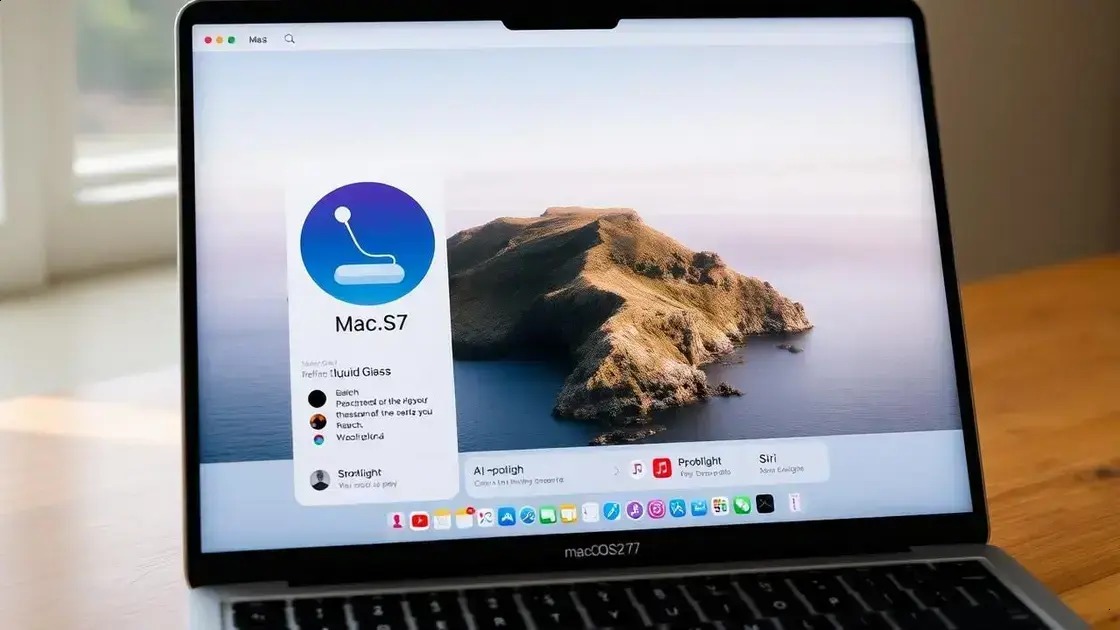Expand the chevron arrow after AI ~poligh
1120x630 pixels.
pyautogui.click(x=616, y=471)
